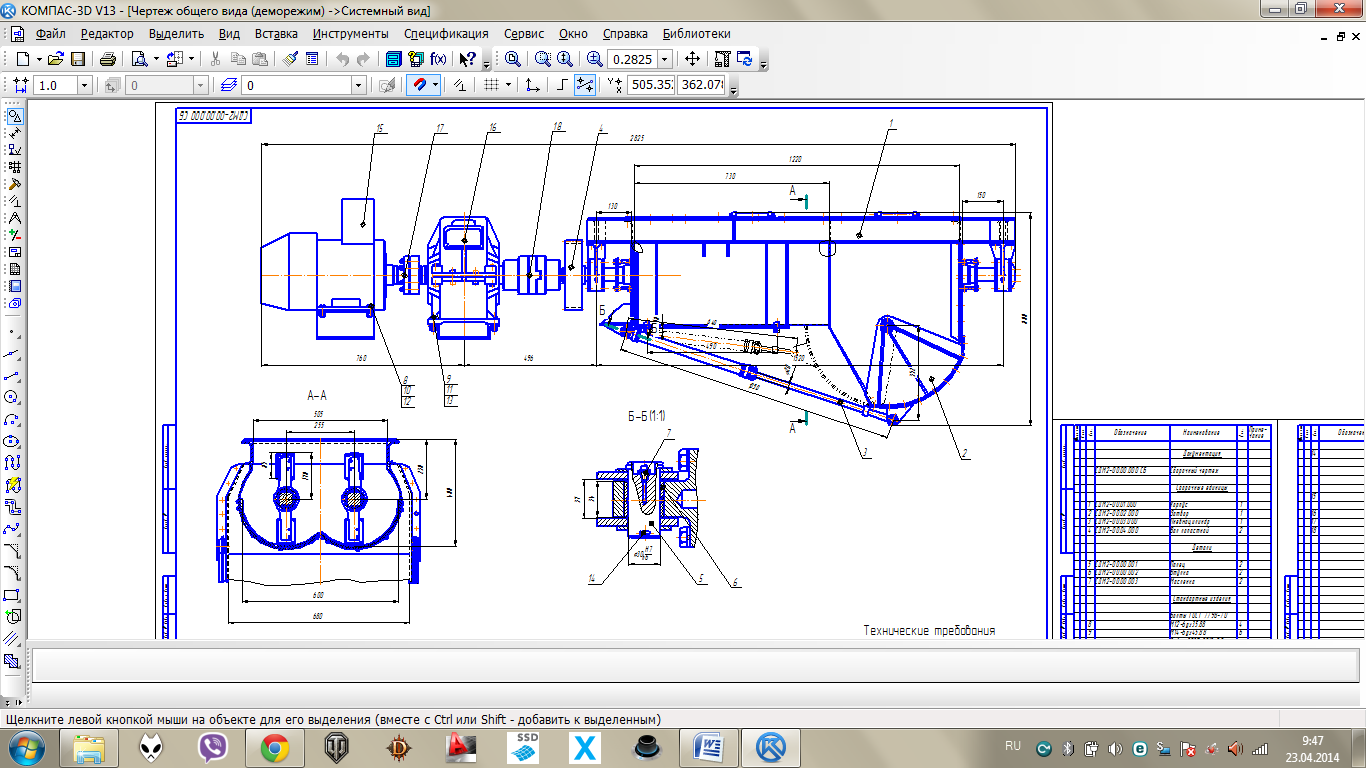Expand the Print Preview dropdown arrow
The width and height of the screenshot is (1366, 768).
pyautogui.click(x=156, y=59)
